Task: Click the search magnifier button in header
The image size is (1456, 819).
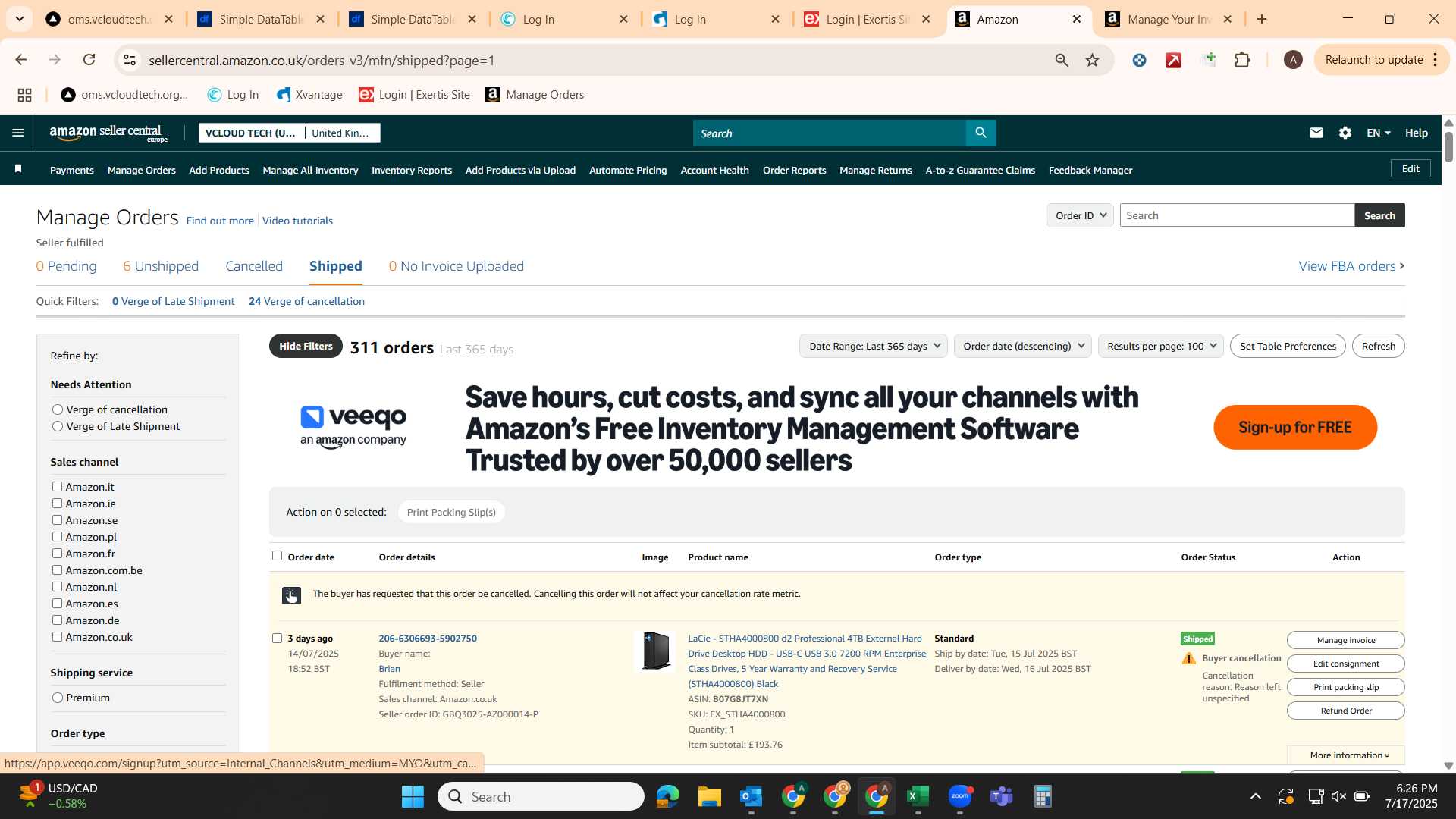Action: [981, 133]
